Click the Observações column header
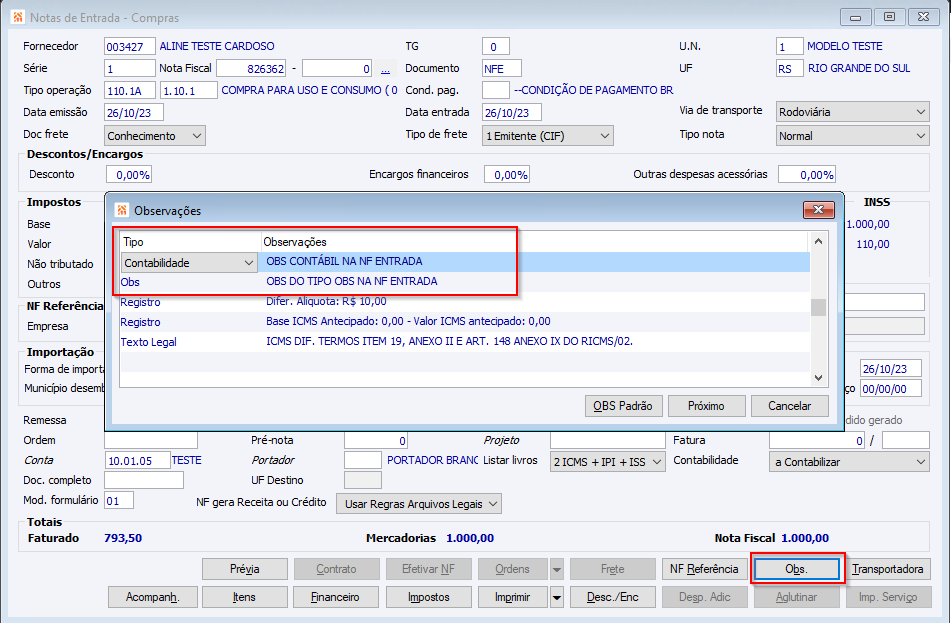Screen dimensions: 951x623 coord(295,241)
